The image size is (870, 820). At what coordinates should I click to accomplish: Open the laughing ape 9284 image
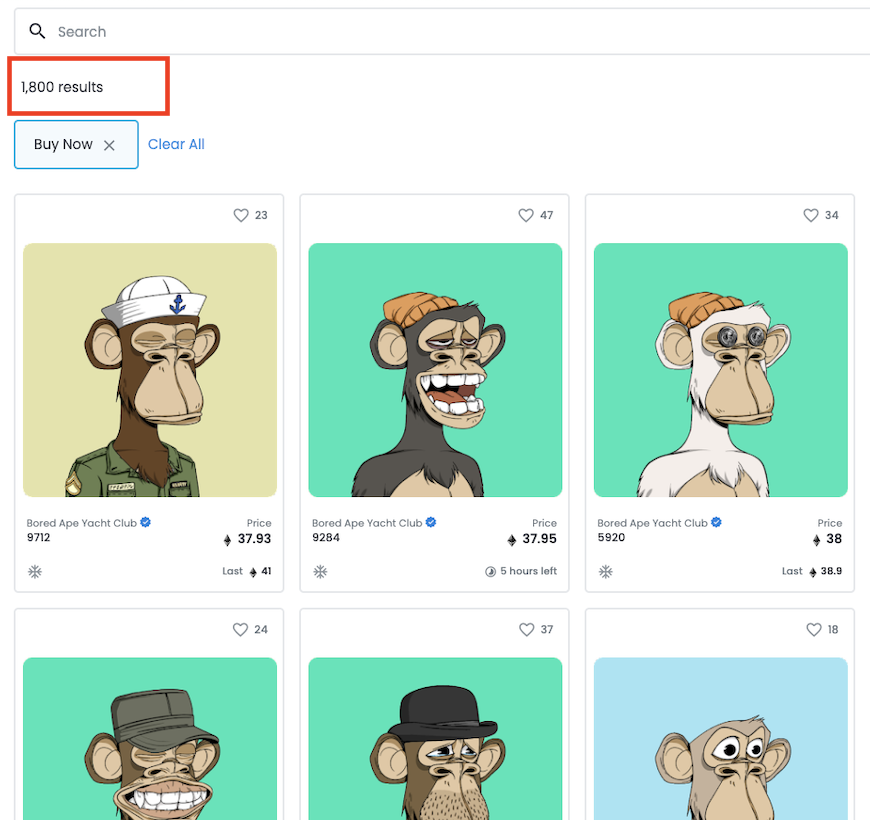tap(435, 370)
